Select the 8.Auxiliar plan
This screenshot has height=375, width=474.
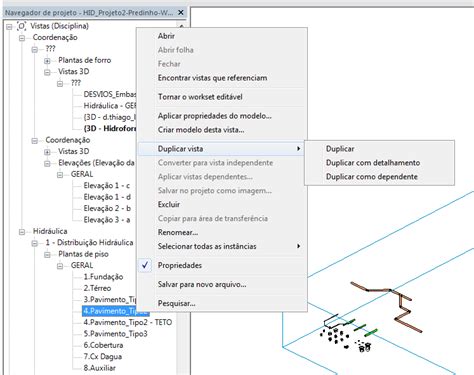coord(99,368)
